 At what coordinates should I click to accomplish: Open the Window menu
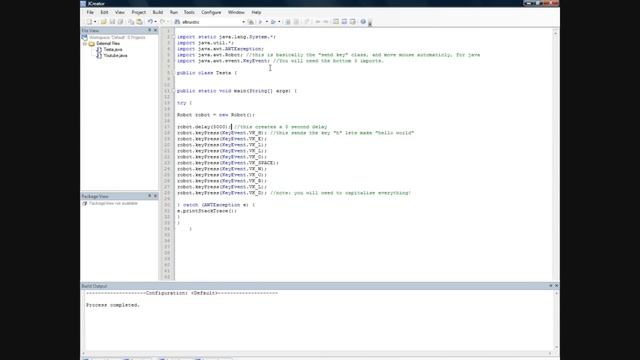pos(236,12)
